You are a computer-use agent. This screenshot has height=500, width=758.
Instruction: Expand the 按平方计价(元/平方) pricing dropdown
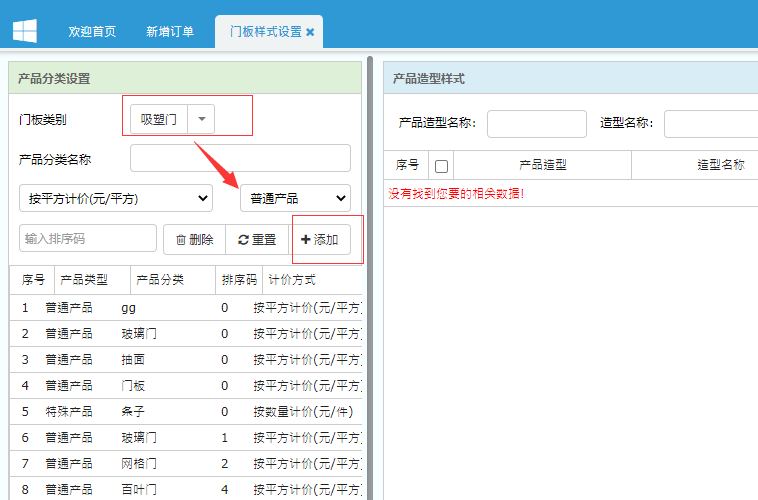pyautogui.click(x=116, y=198)
